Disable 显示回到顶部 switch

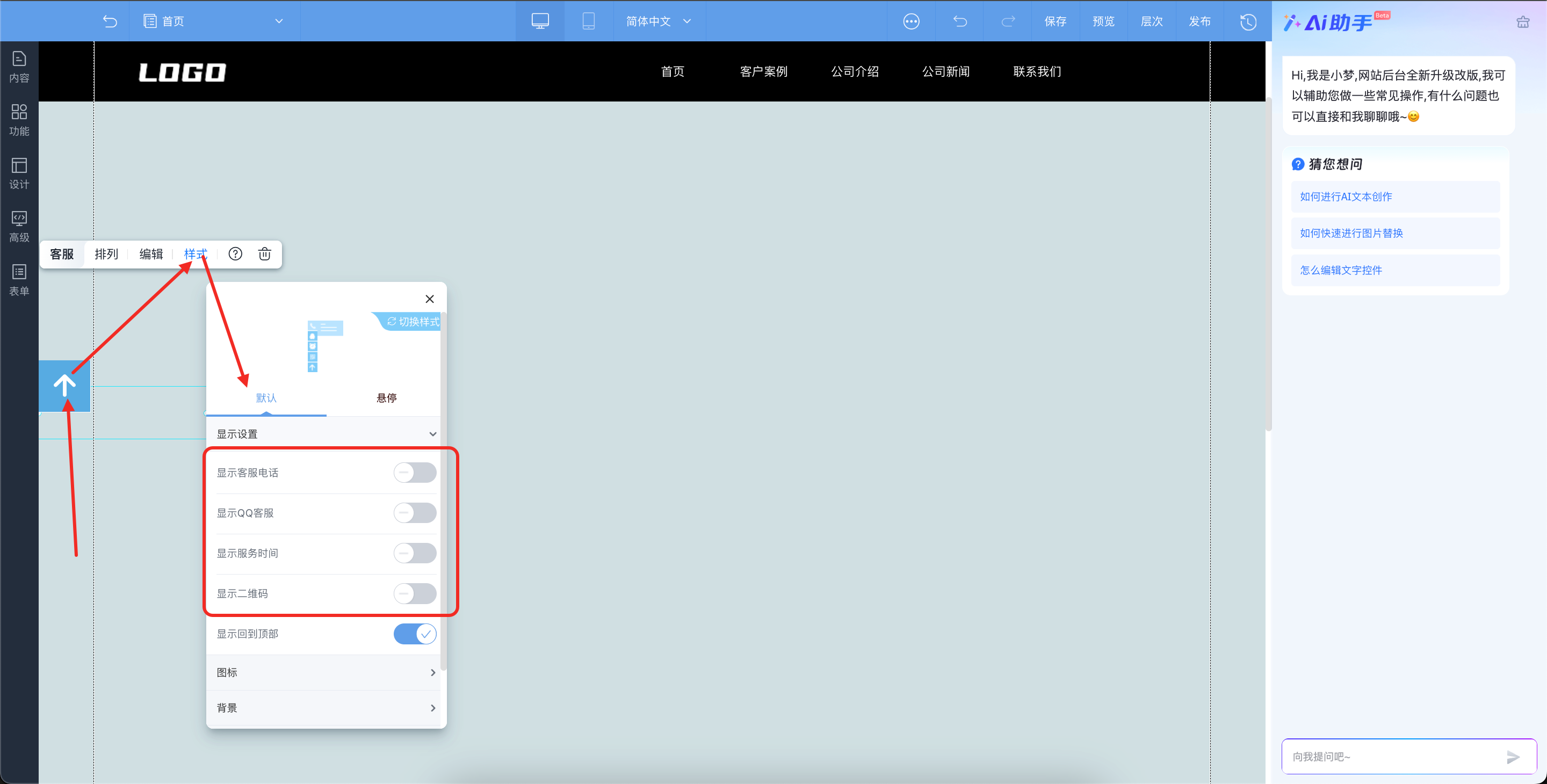tap(414, 633)
